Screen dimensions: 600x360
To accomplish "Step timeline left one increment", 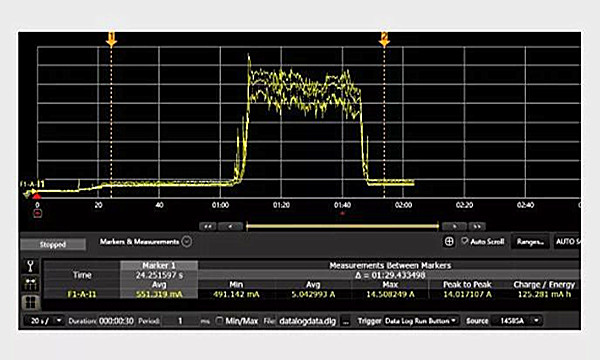I will [x=230, y=226].
